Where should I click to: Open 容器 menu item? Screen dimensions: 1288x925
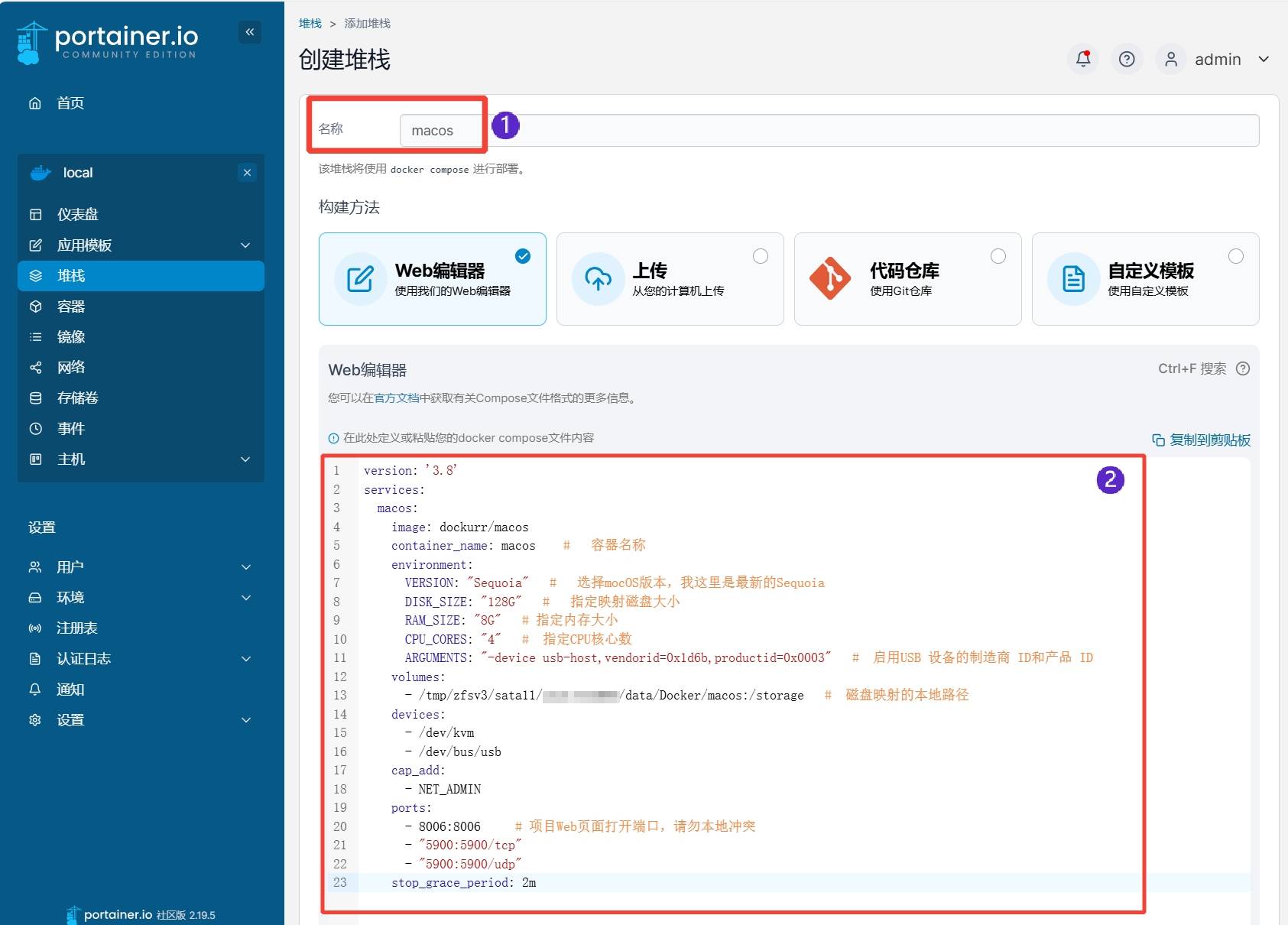[141, 307]
